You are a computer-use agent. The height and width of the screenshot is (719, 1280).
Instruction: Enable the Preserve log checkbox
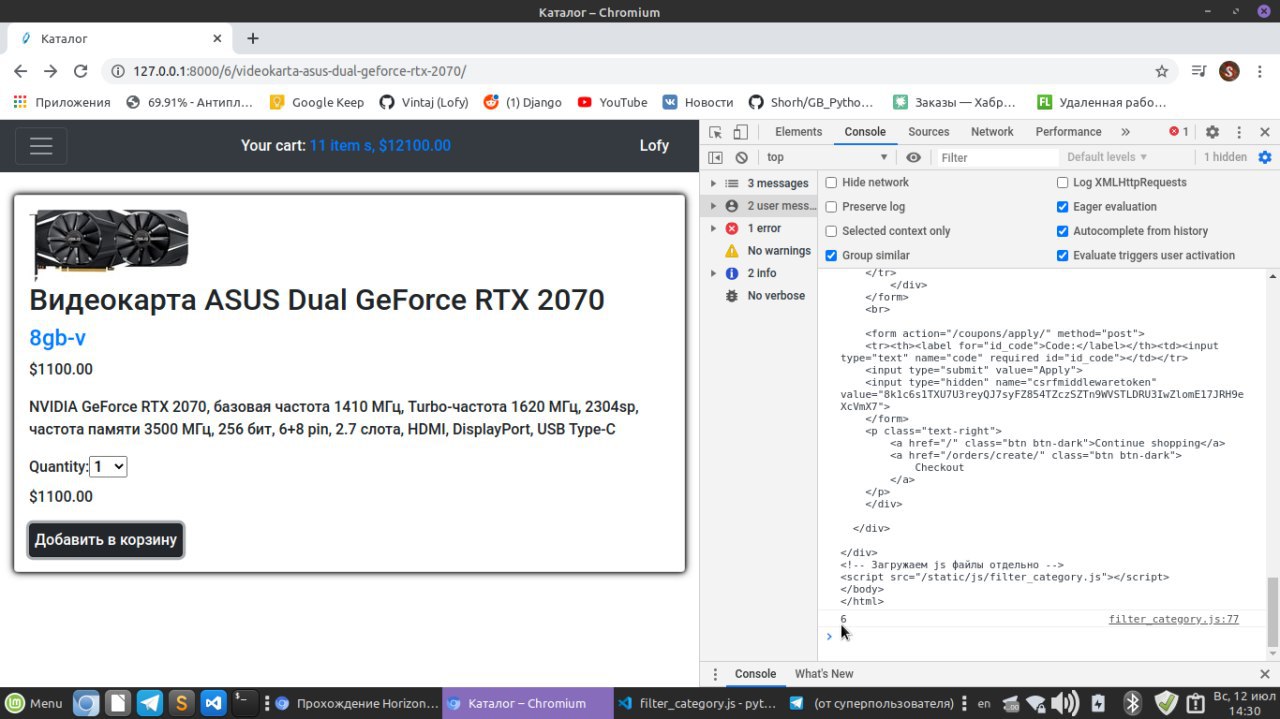click(x=831, y=207)
